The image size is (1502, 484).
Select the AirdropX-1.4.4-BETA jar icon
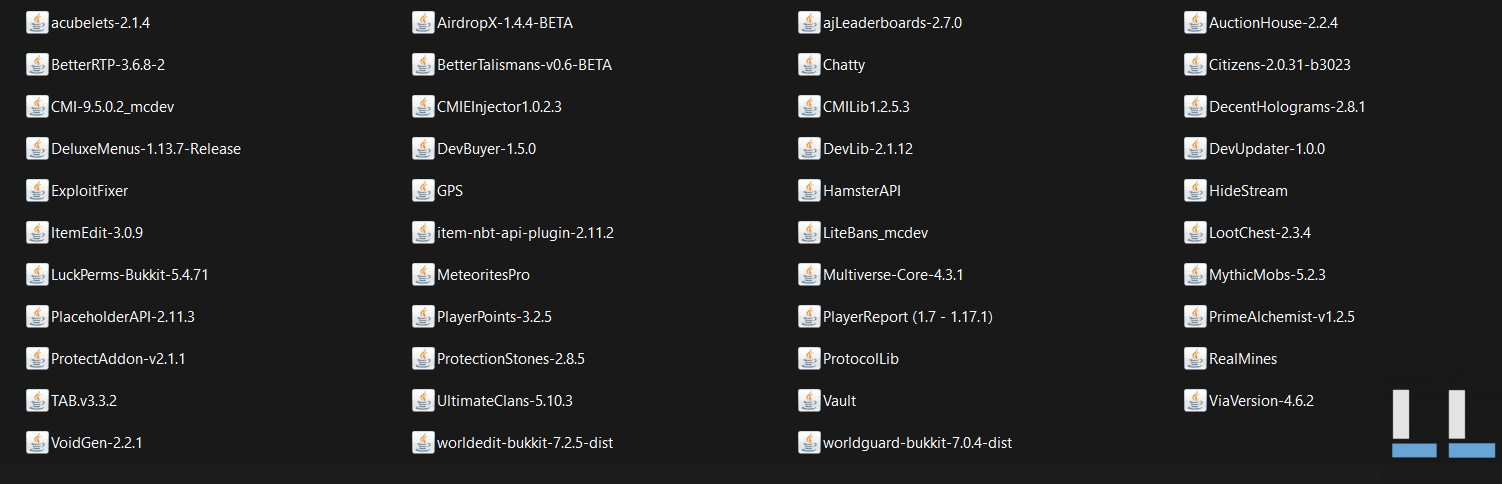point(423,23)
